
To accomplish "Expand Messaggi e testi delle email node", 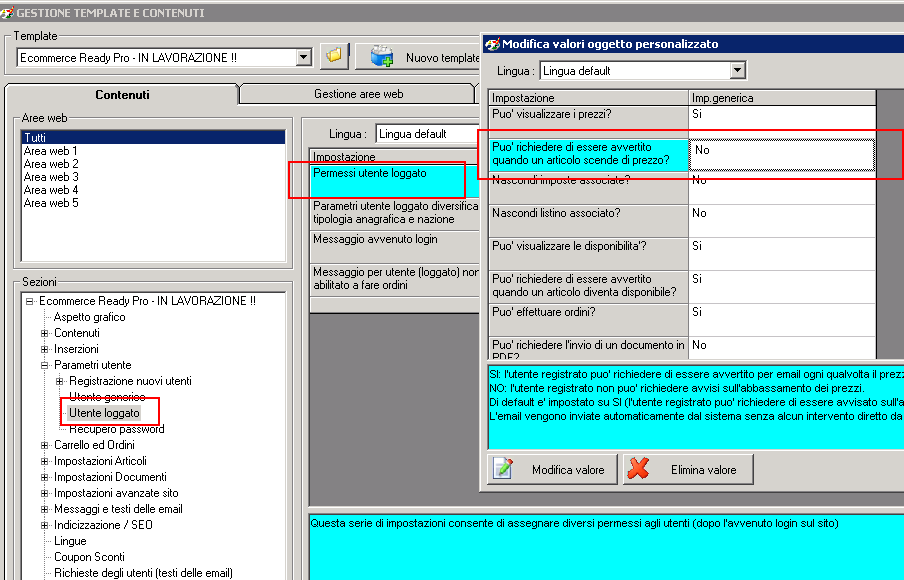I will coord(44,509).
